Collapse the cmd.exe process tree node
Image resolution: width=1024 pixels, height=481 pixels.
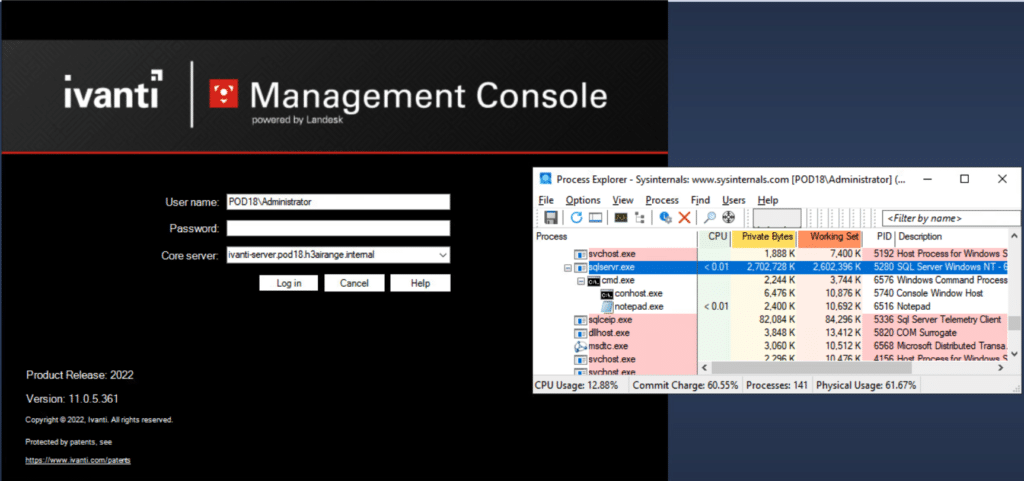point(581,281)
